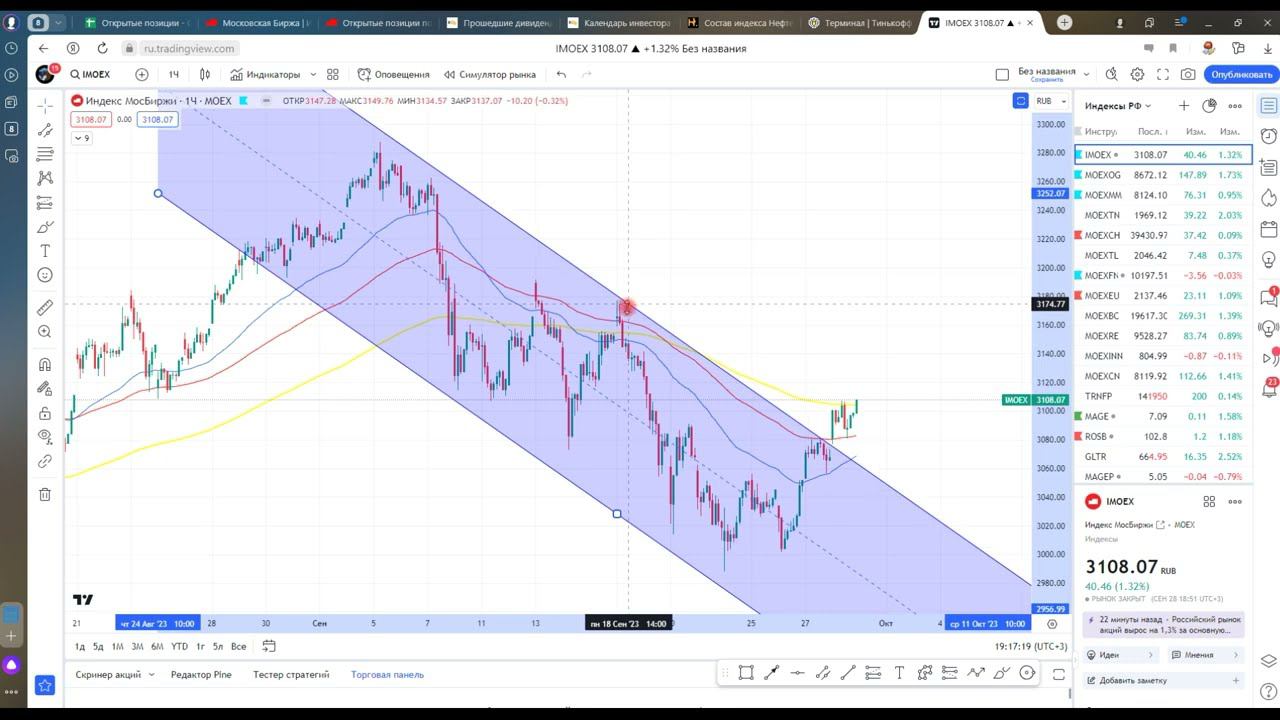The height and width of the screenshot is (720, 1280).
Task: Toggle the layout checkbox next to Без названия
Action: [1002, 74]
